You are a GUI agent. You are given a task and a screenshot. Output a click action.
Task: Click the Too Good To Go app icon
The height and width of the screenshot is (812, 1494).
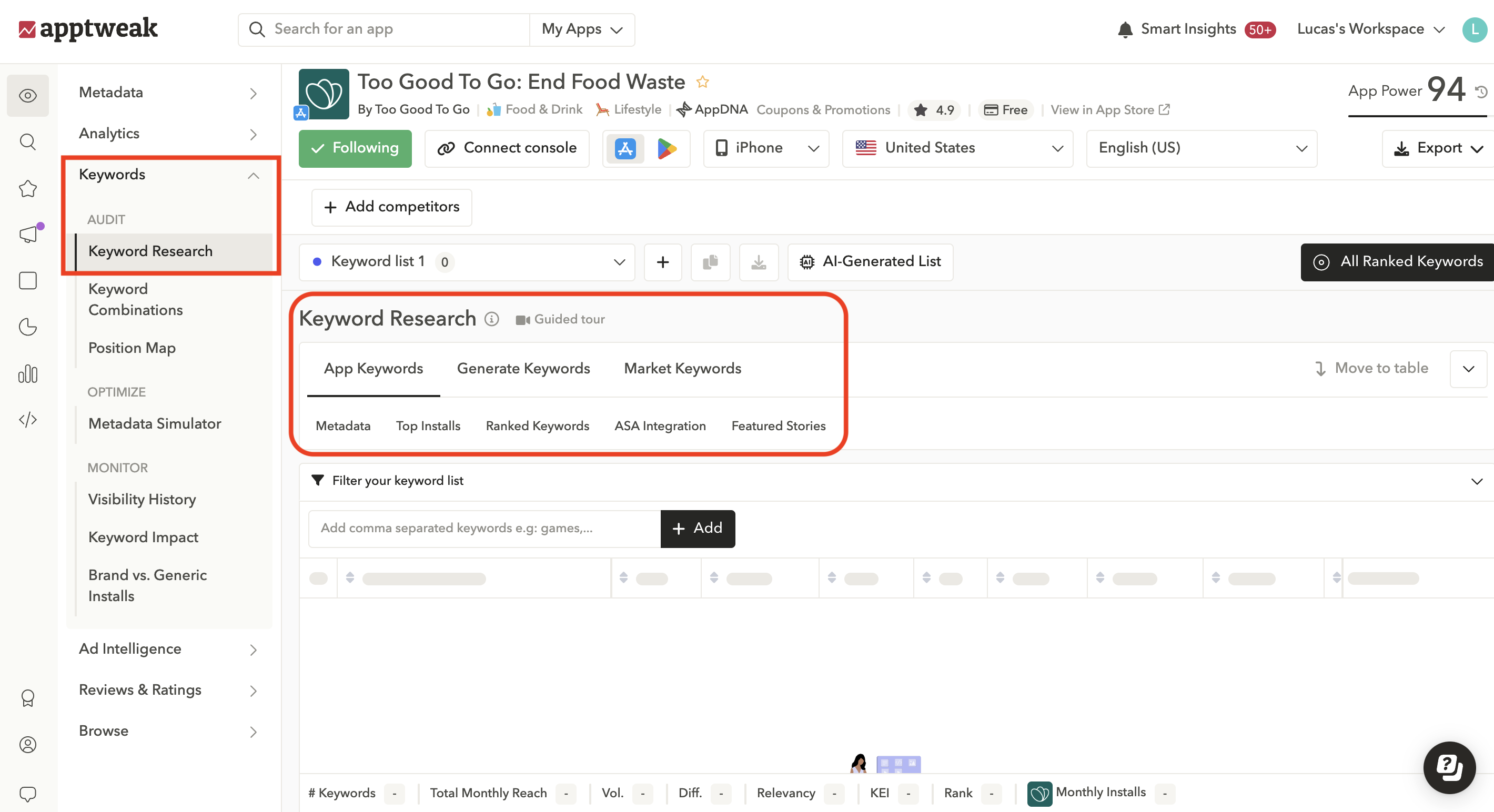[x=324, y=94]
